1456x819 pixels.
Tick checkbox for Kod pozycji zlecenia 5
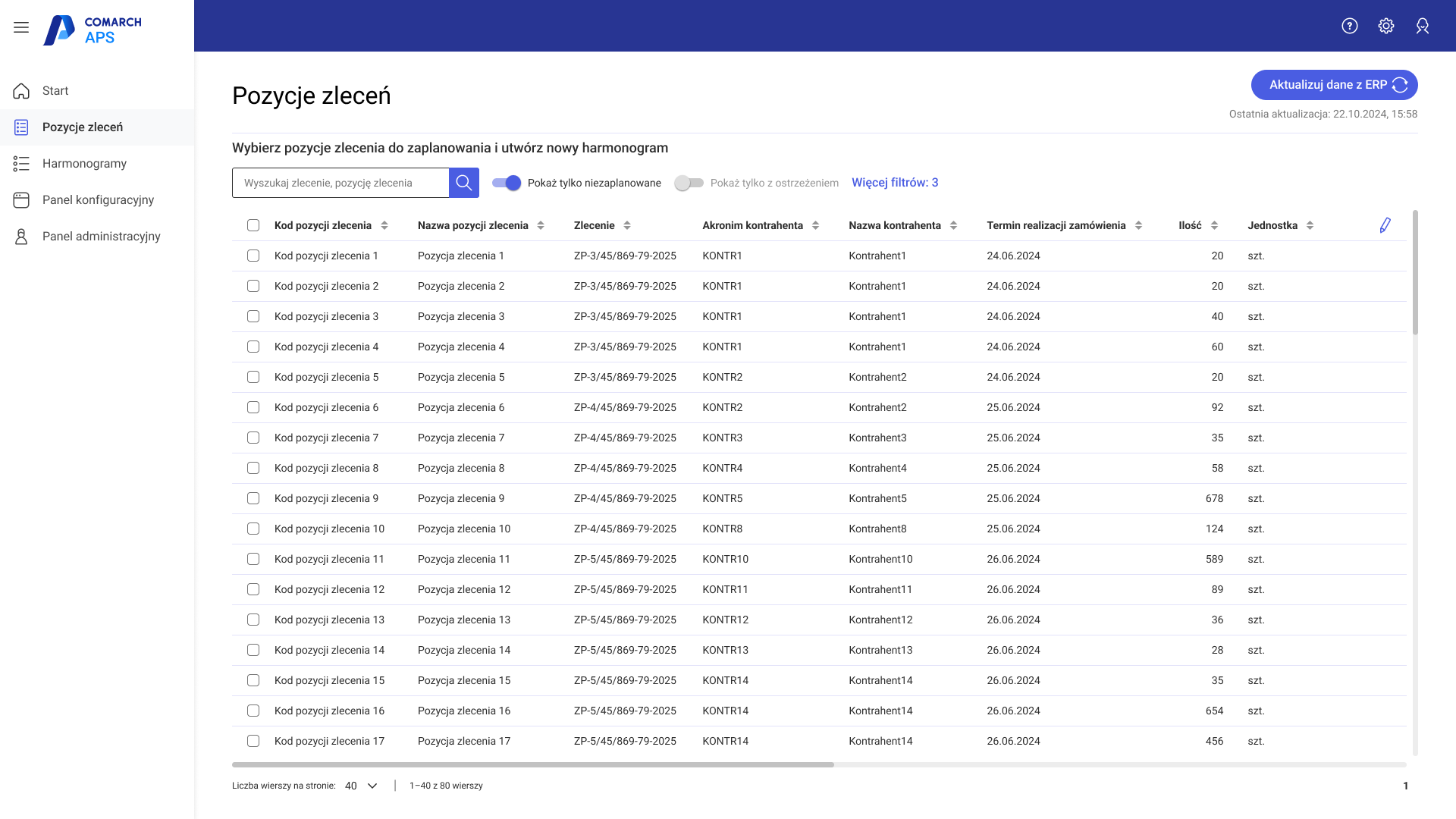(253, 377)
